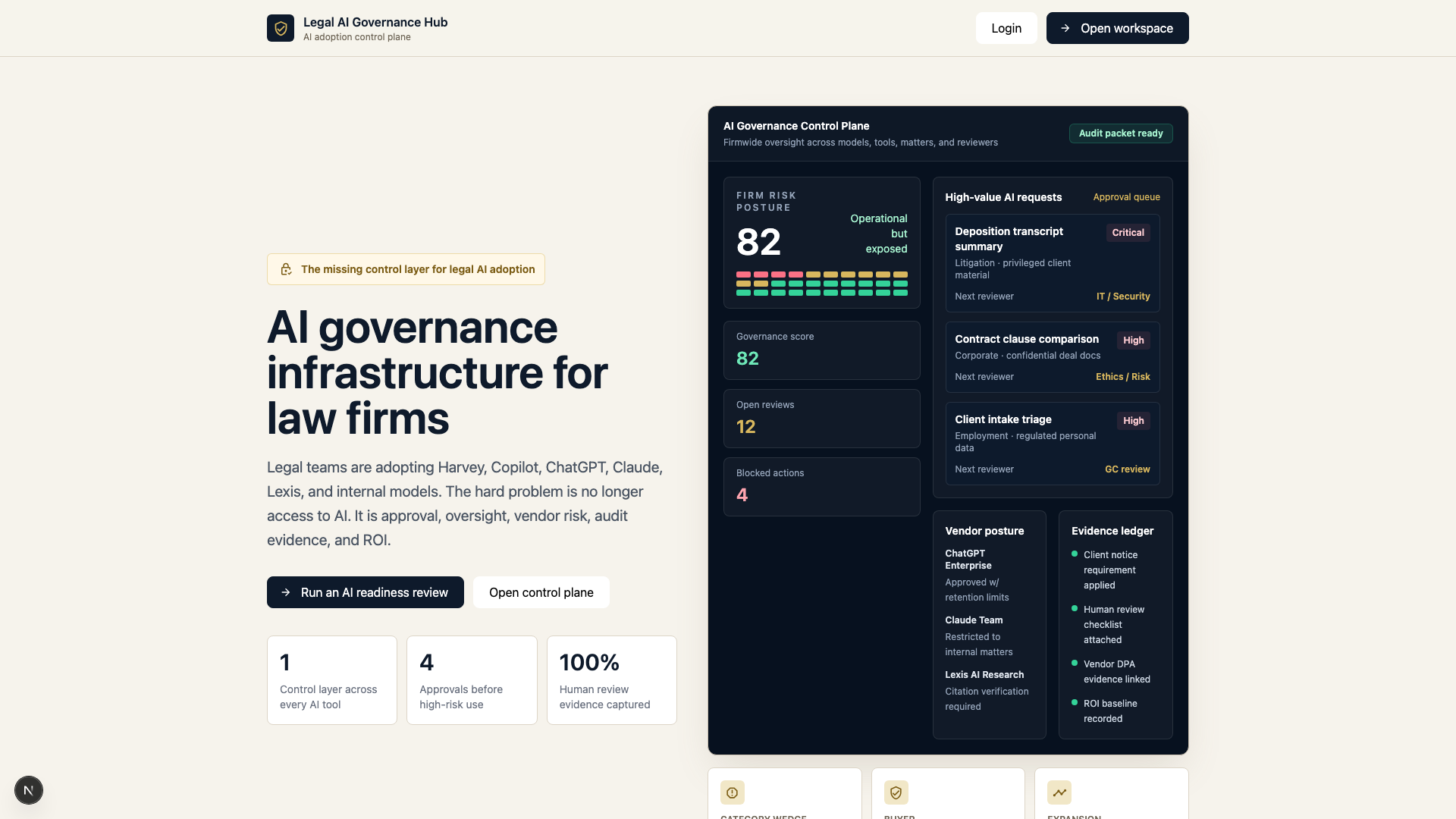Click the risk posture segmented bar chart
Image resolution: width=1456 pixels, height=819 pixels.
(821, 284)
